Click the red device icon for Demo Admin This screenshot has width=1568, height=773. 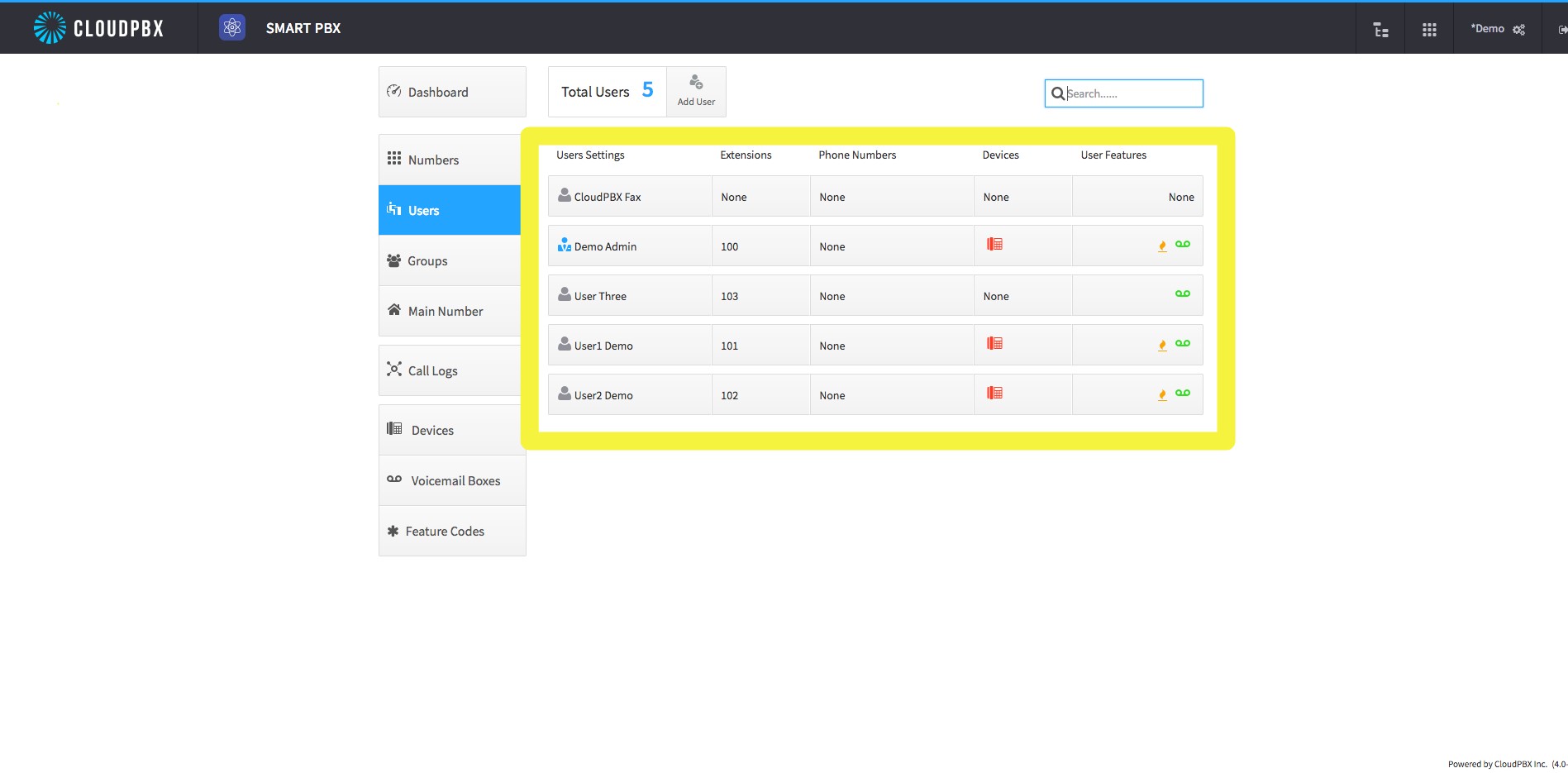tap(994, 245)
